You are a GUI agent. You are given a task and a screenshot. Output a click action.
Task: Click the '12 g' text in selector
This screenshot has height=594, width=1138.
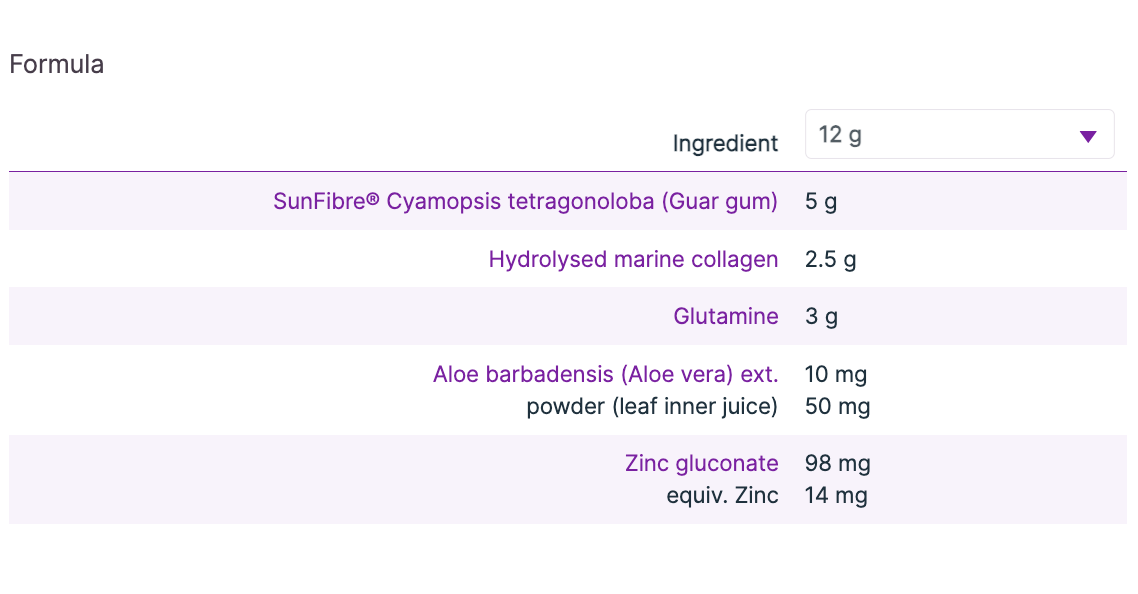coord(840,135)
